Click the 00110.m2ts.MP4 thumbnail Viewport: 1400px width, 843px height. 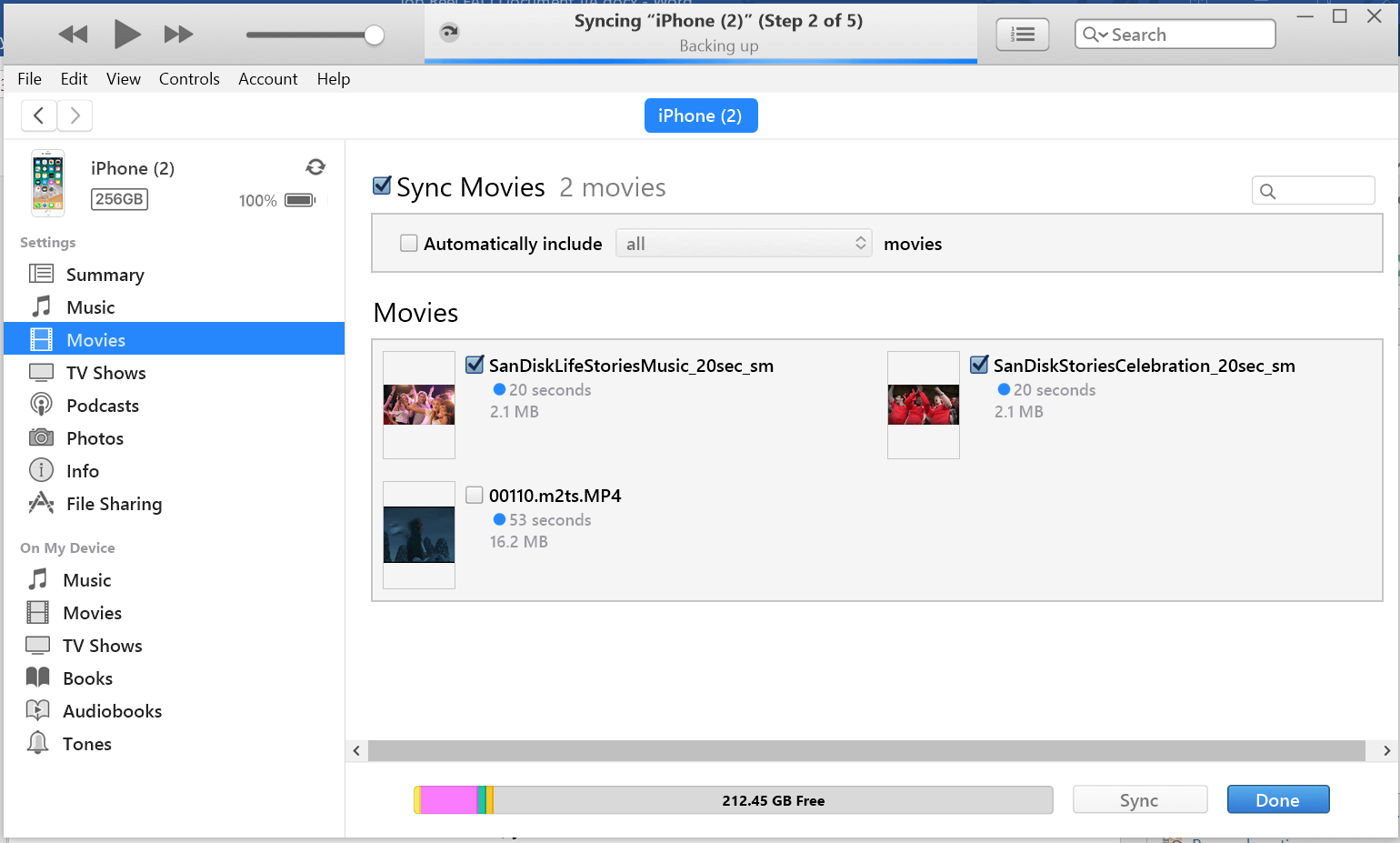point(419,535)
